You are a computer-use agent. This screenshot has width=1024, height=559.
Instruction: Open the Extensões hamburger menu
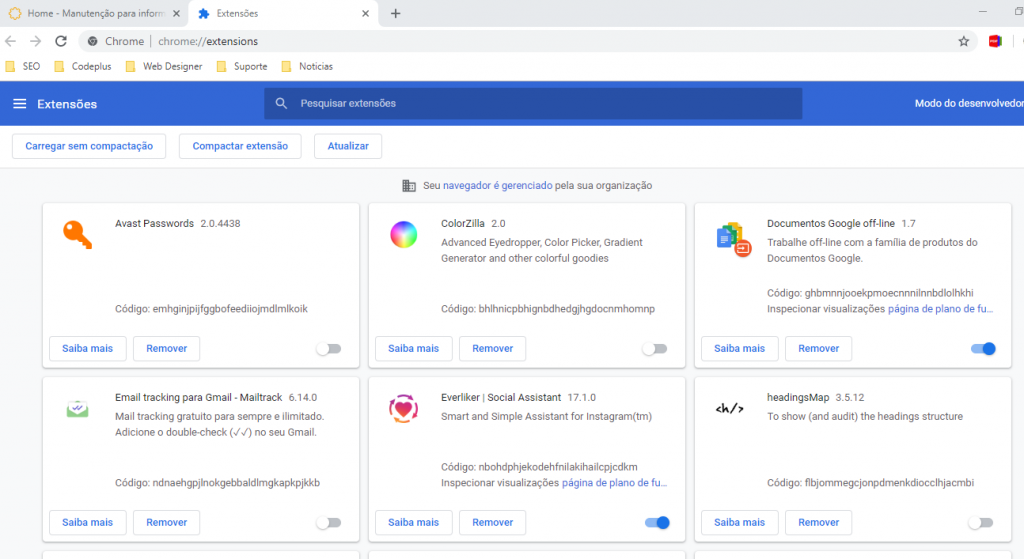pos(20,104)
